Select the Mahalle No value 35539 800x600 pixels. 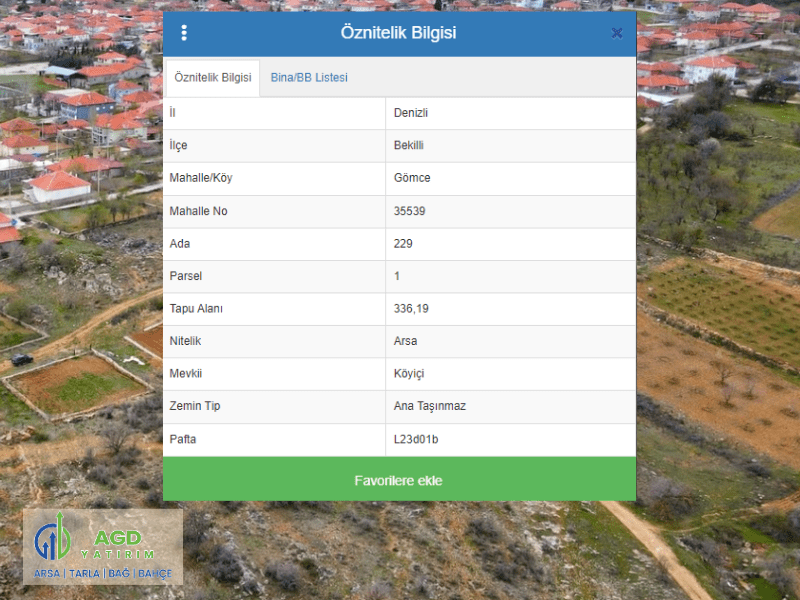point(410,211)
